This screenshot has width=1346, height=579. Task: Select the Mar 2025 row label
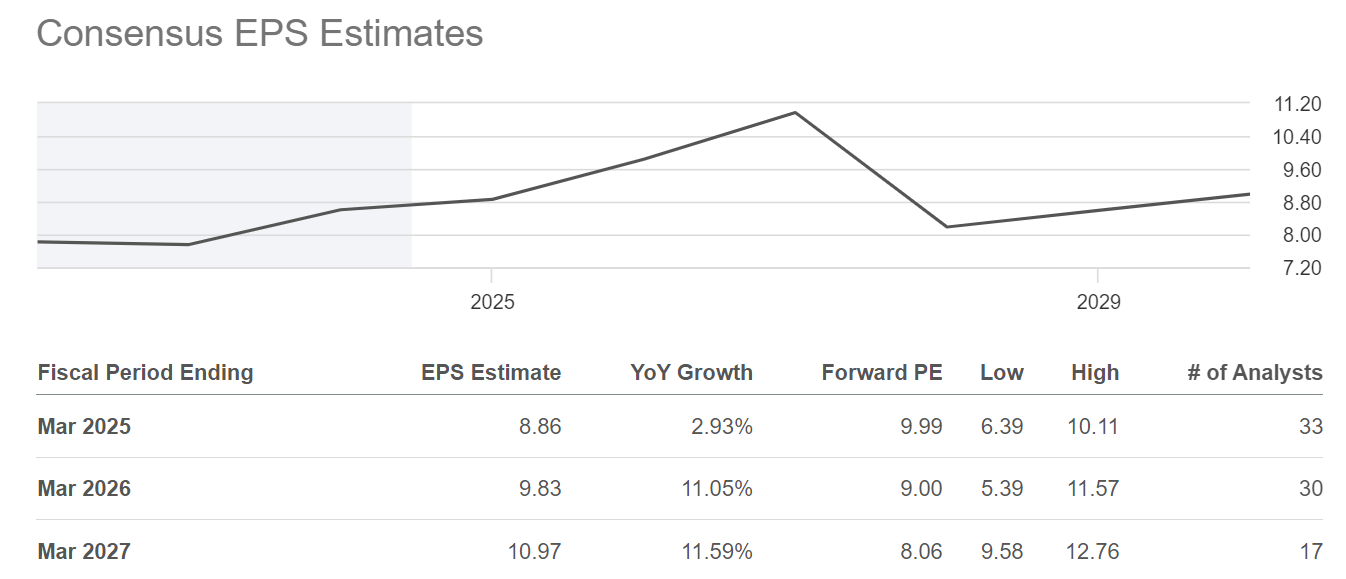click(x=84, y=427)
